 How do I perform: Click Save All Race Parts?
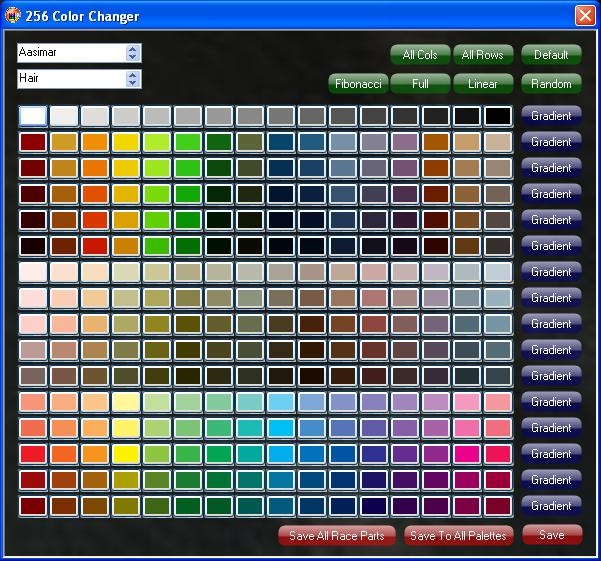point(337,536)
